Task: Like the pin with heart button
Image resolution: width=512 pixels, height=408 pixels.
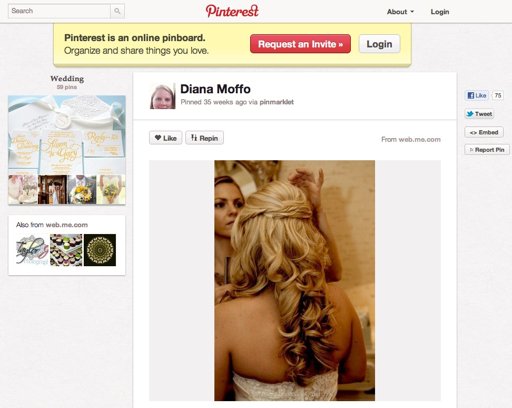Action: point(166,138)
